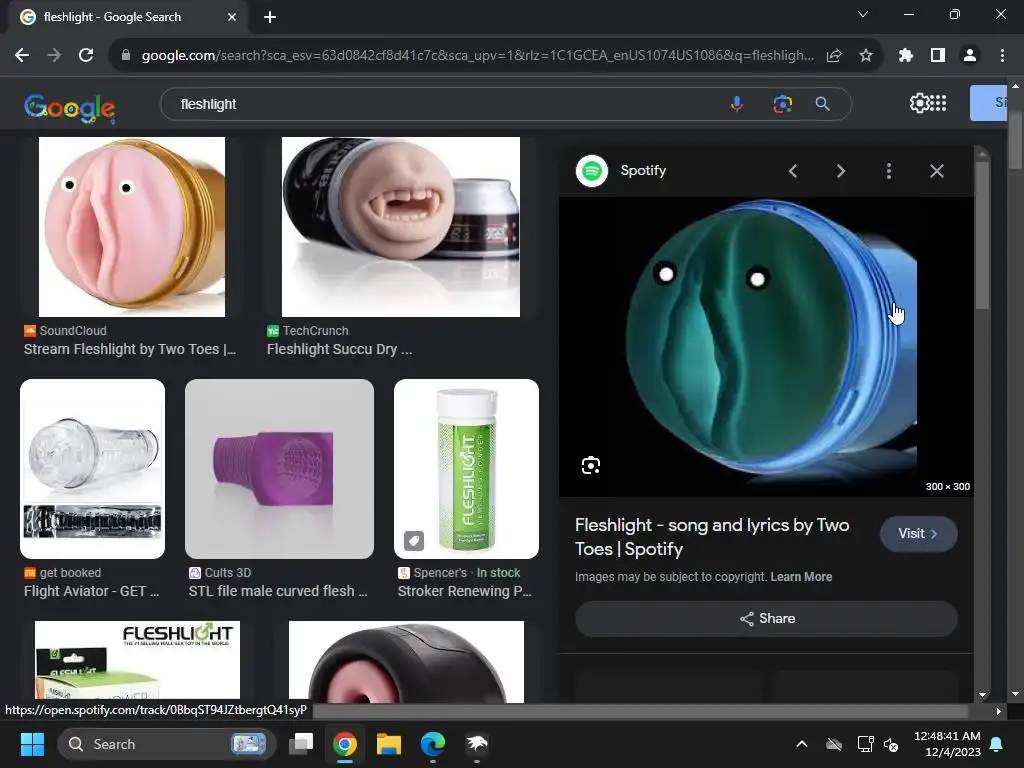
Task: Start voice search with the microphone
Action: 737,104
